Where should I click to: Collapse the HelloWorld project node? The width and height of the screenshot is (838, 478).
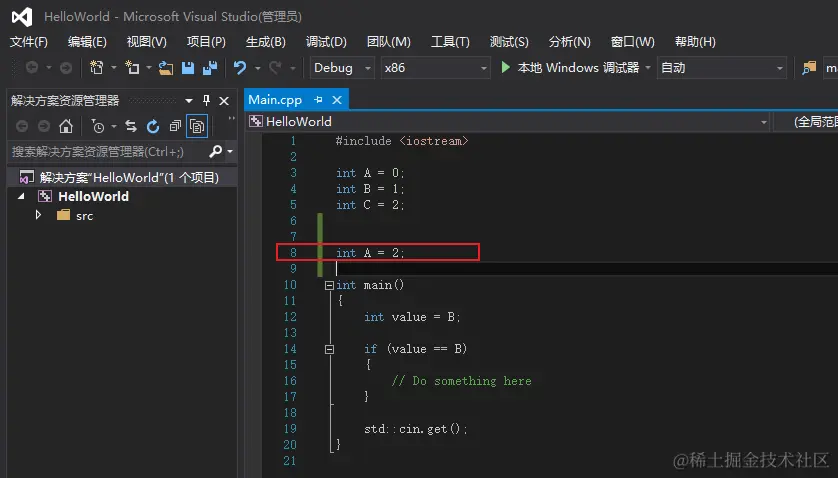pyautogui.click(x=21, y=197)
